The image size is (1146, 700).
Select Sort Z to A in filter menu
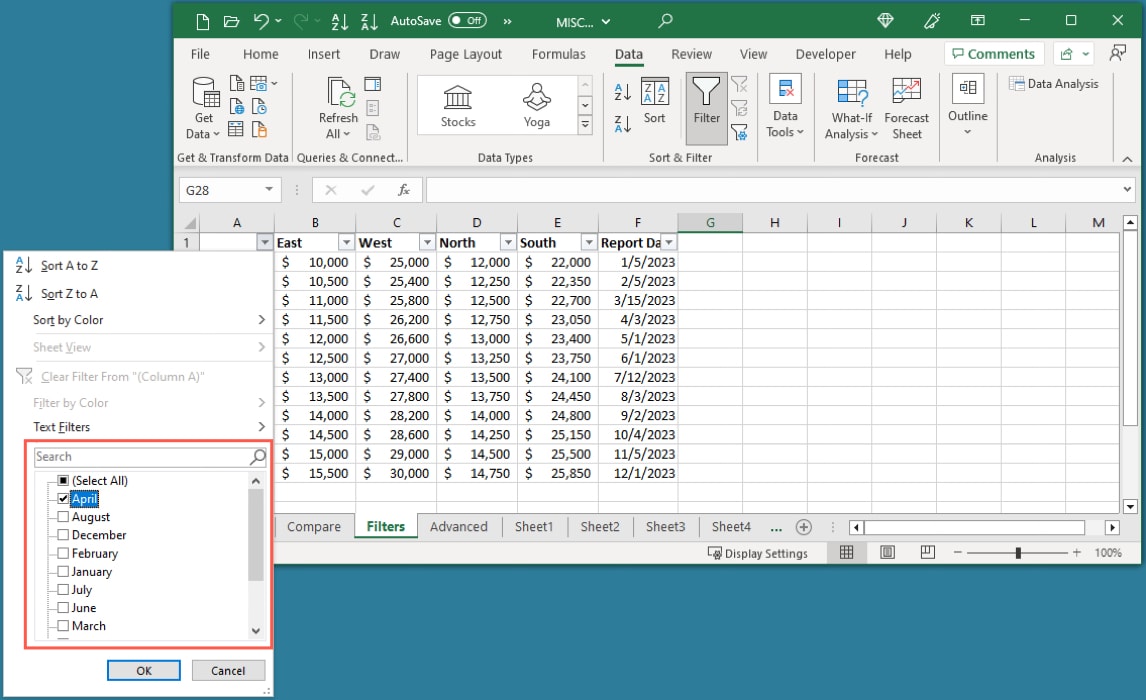69,293
